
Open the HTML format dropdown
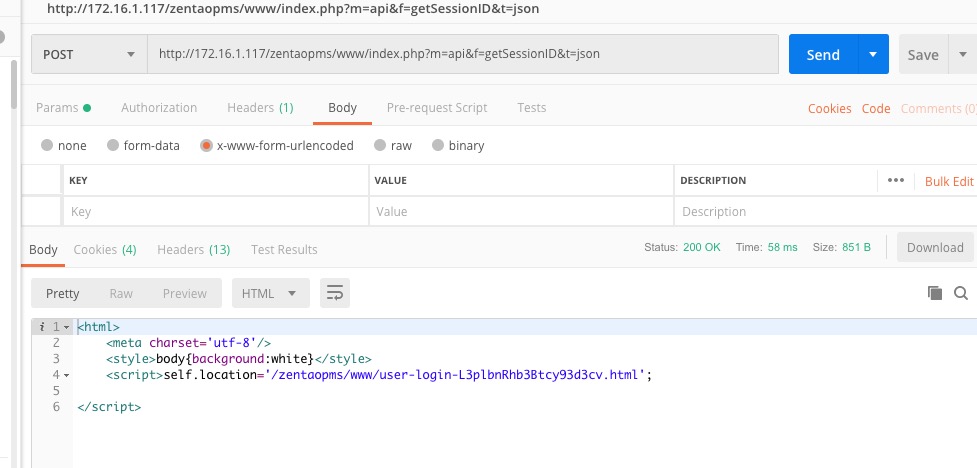(269, 293)
